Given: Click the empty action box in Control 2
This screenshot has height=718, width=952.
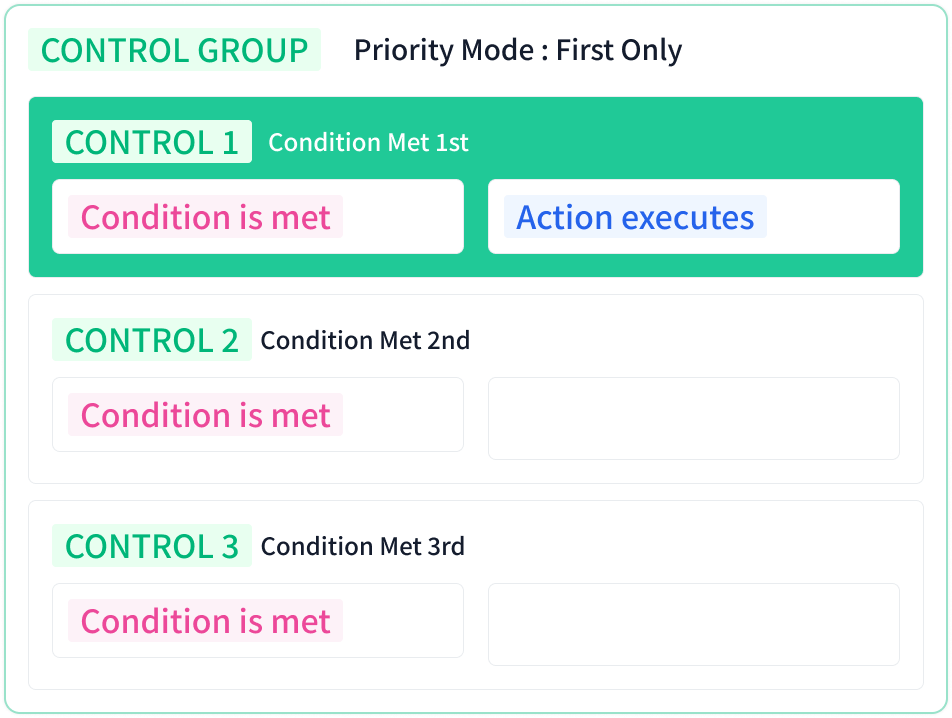Looking at the screenshot, I should [x=694, y=418].
